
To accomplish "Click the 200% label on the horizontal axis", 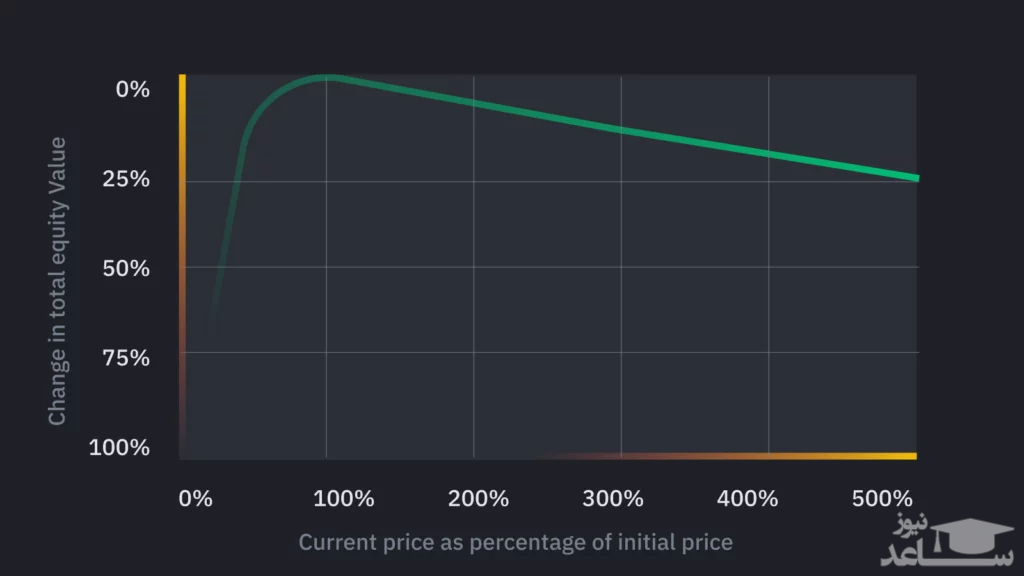I will point(478,498).
